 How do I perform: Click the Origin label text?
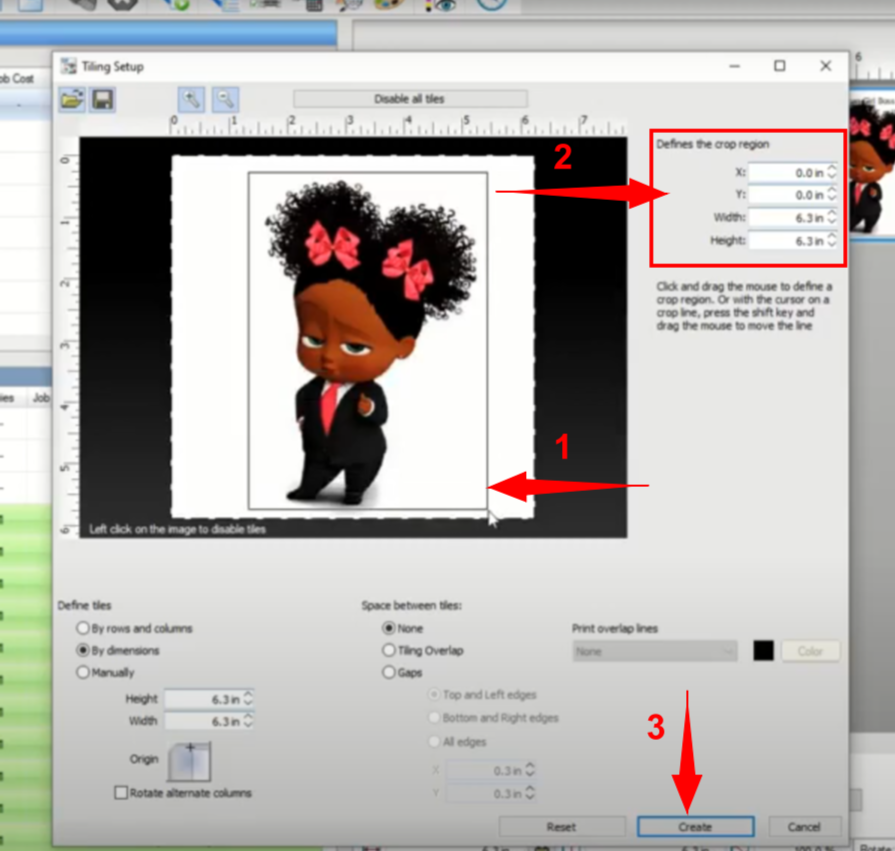(x=144, y=759)
